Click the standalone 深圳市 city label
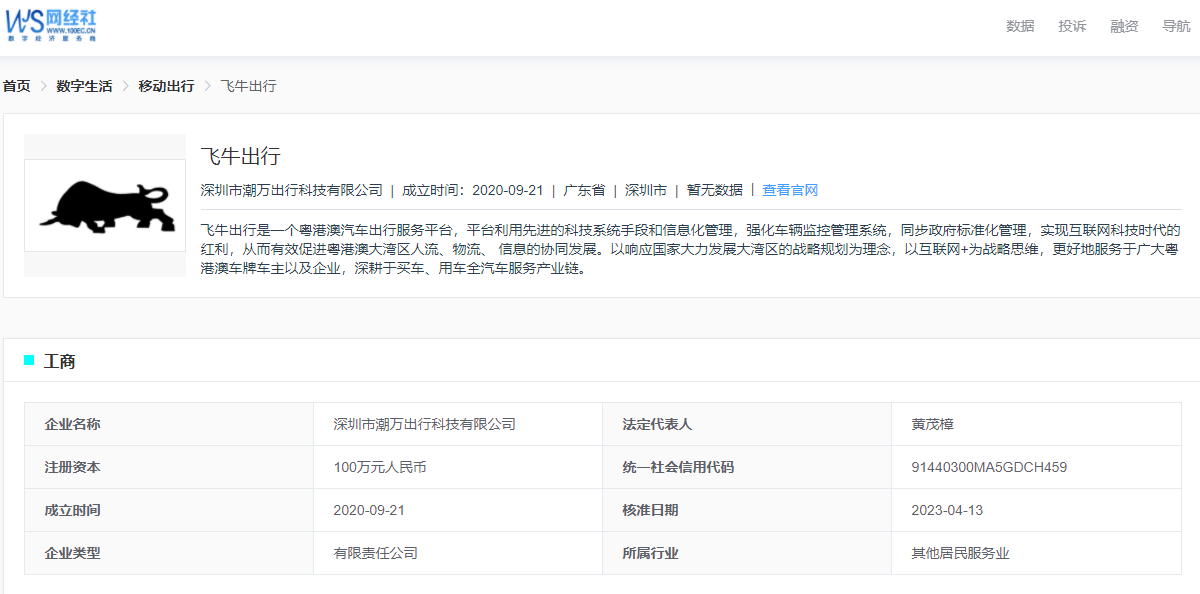1200x594 pixels. click(646, 190)
